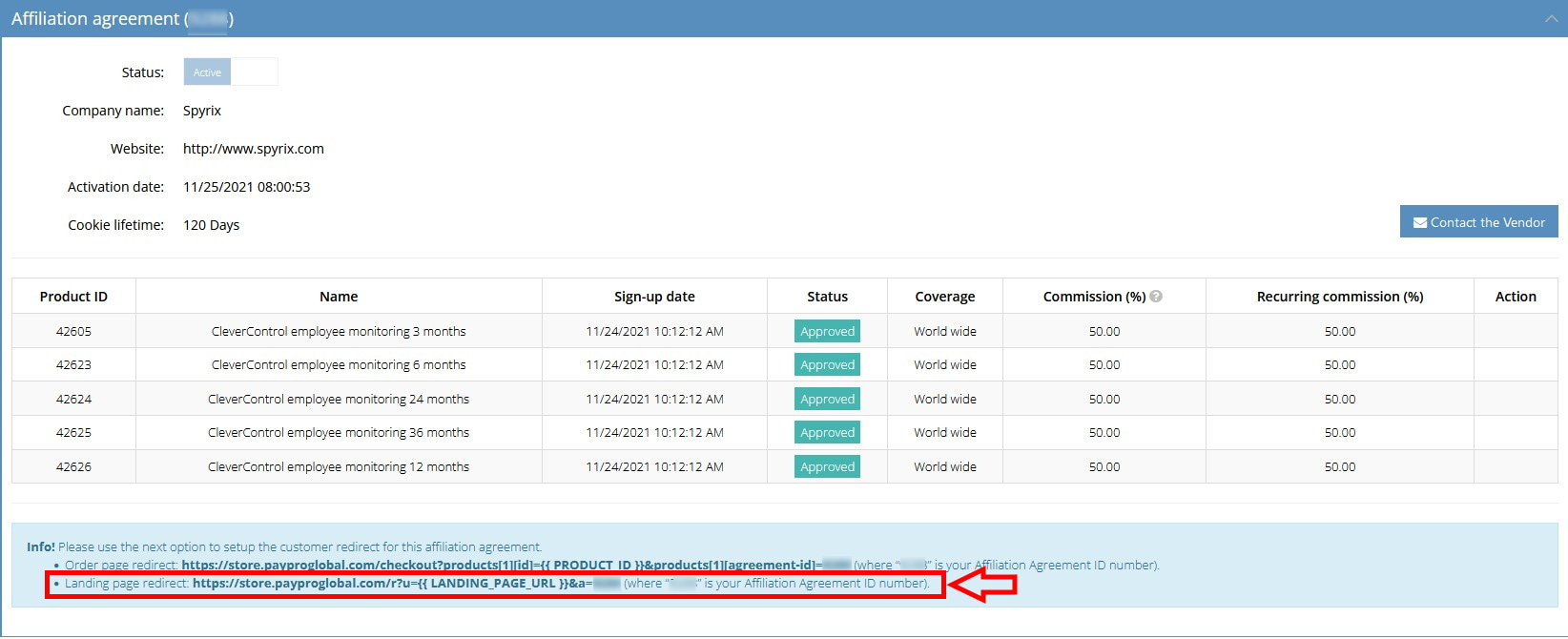
Task: Click the website value http://www.spyrix.com
Action: (x=254, y=149)
